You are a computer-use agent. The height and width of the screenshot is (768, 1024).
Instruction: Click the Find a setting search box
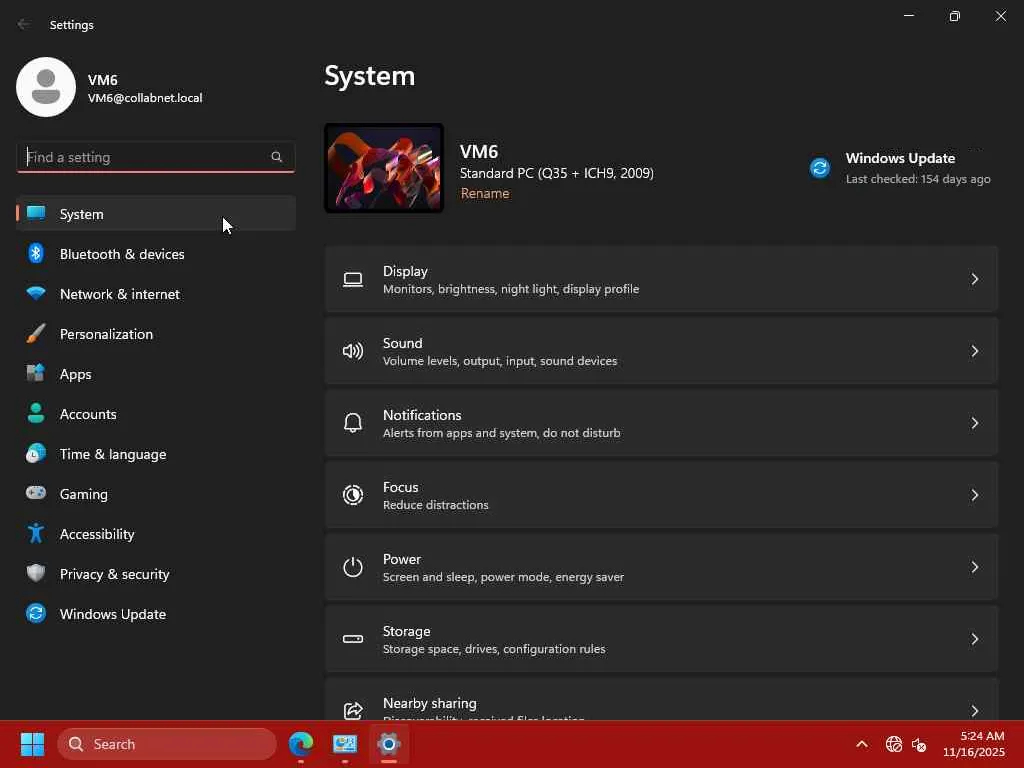tap(145, 157)
